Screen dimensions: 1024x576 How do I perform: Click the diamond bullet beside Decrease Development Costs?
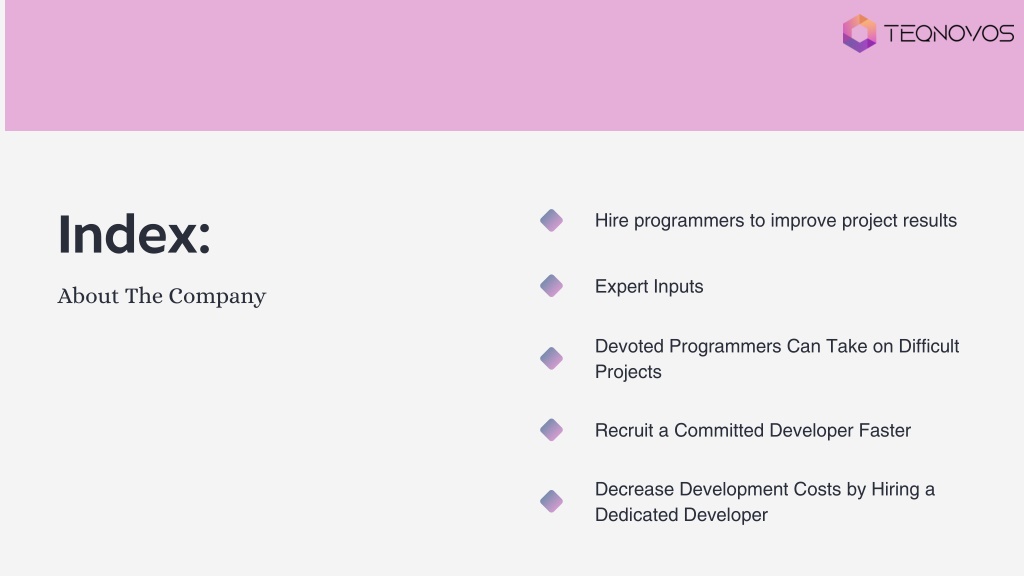(x=552, y=501)
